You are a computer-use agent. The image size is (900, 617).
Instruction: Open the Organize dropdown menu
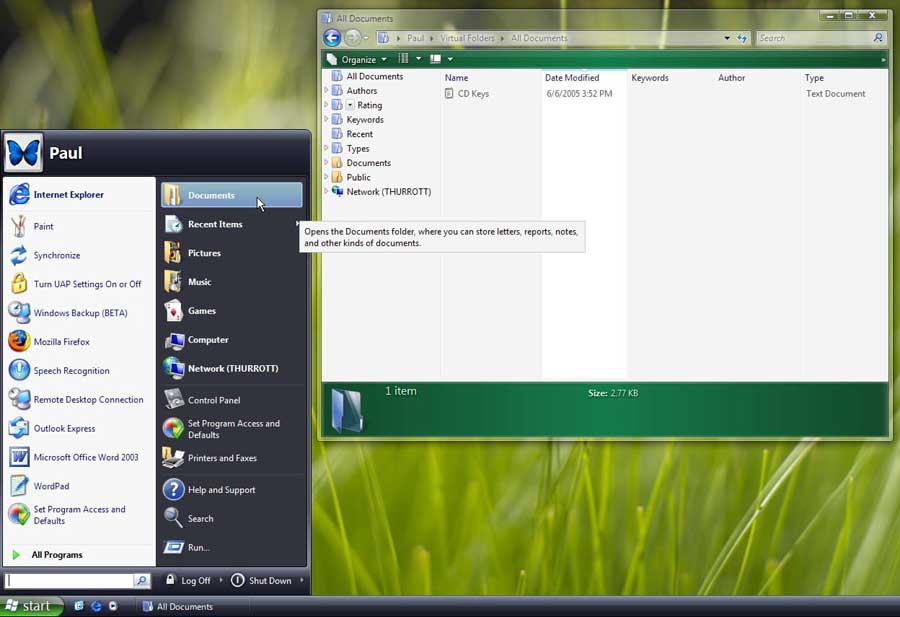point(357,59)
